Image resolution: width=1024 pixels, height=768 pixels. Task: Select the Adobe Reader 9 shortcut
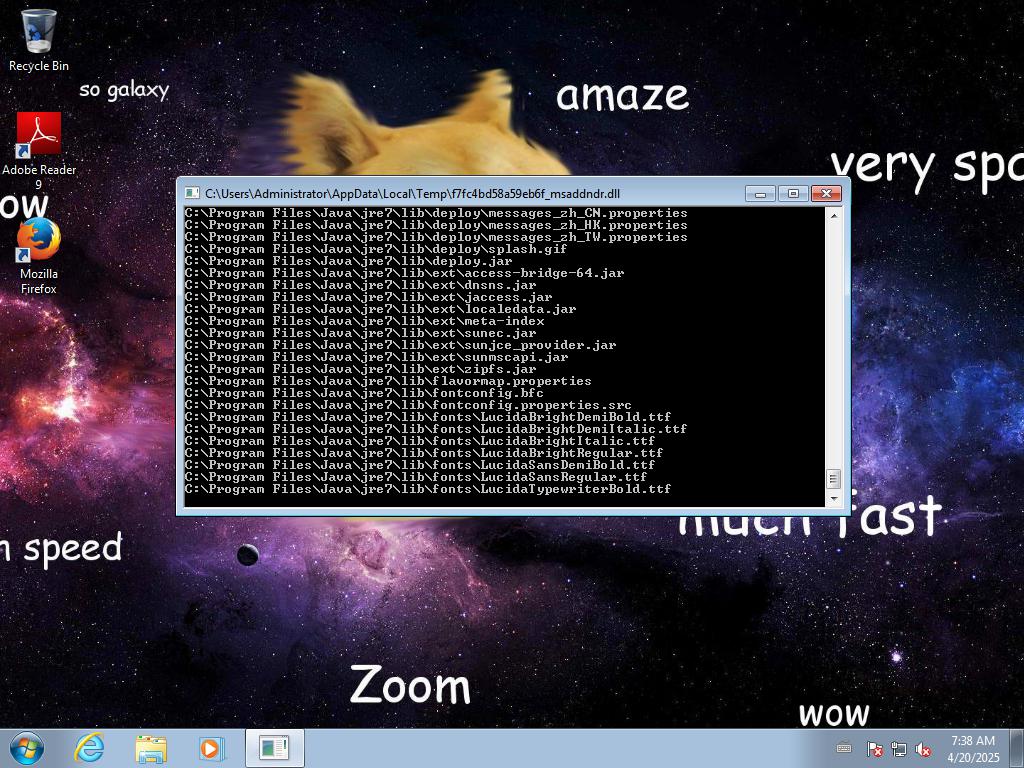[39, 151]
